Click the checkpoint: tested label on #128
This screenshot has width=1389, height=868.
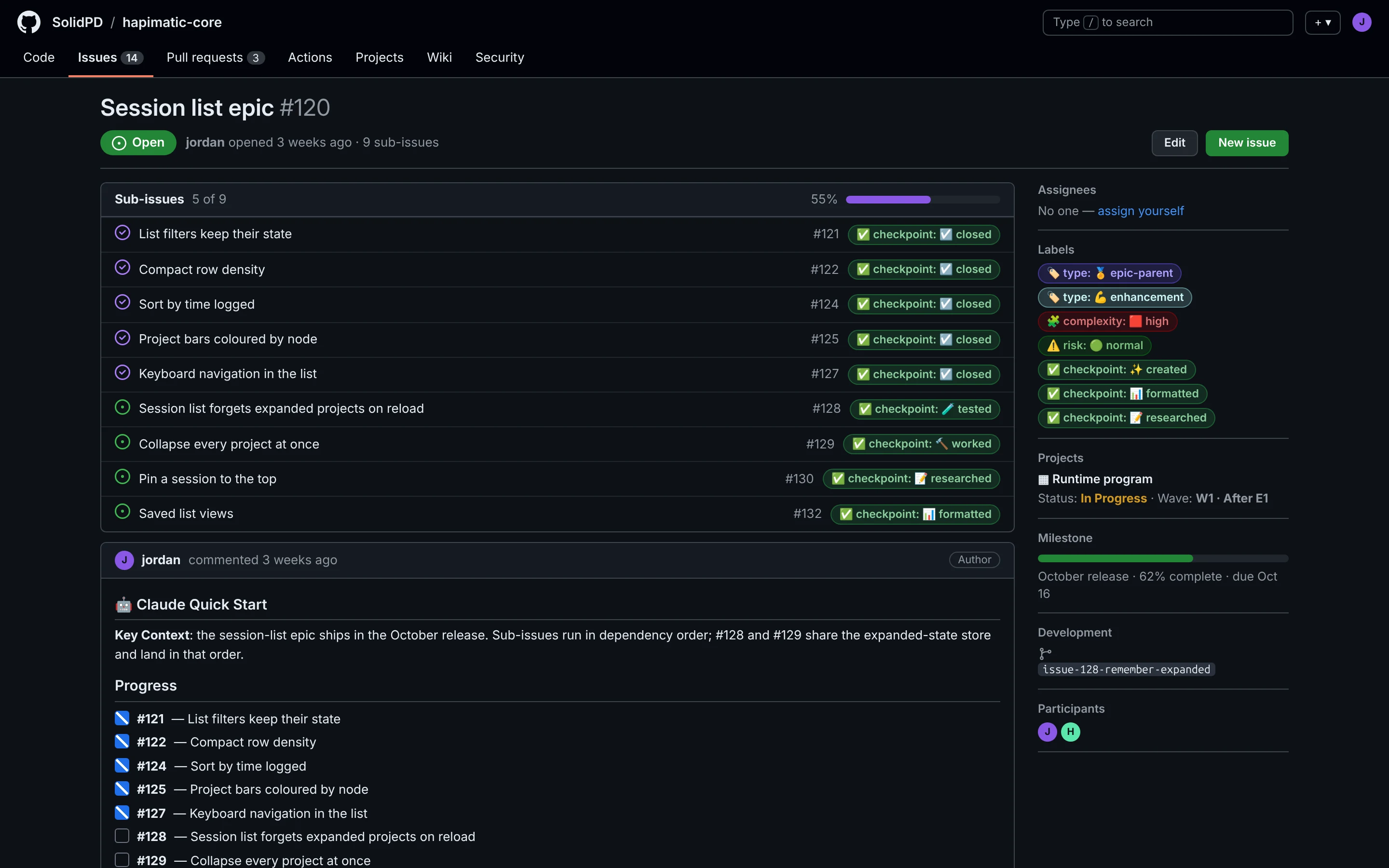click(925, 409)
